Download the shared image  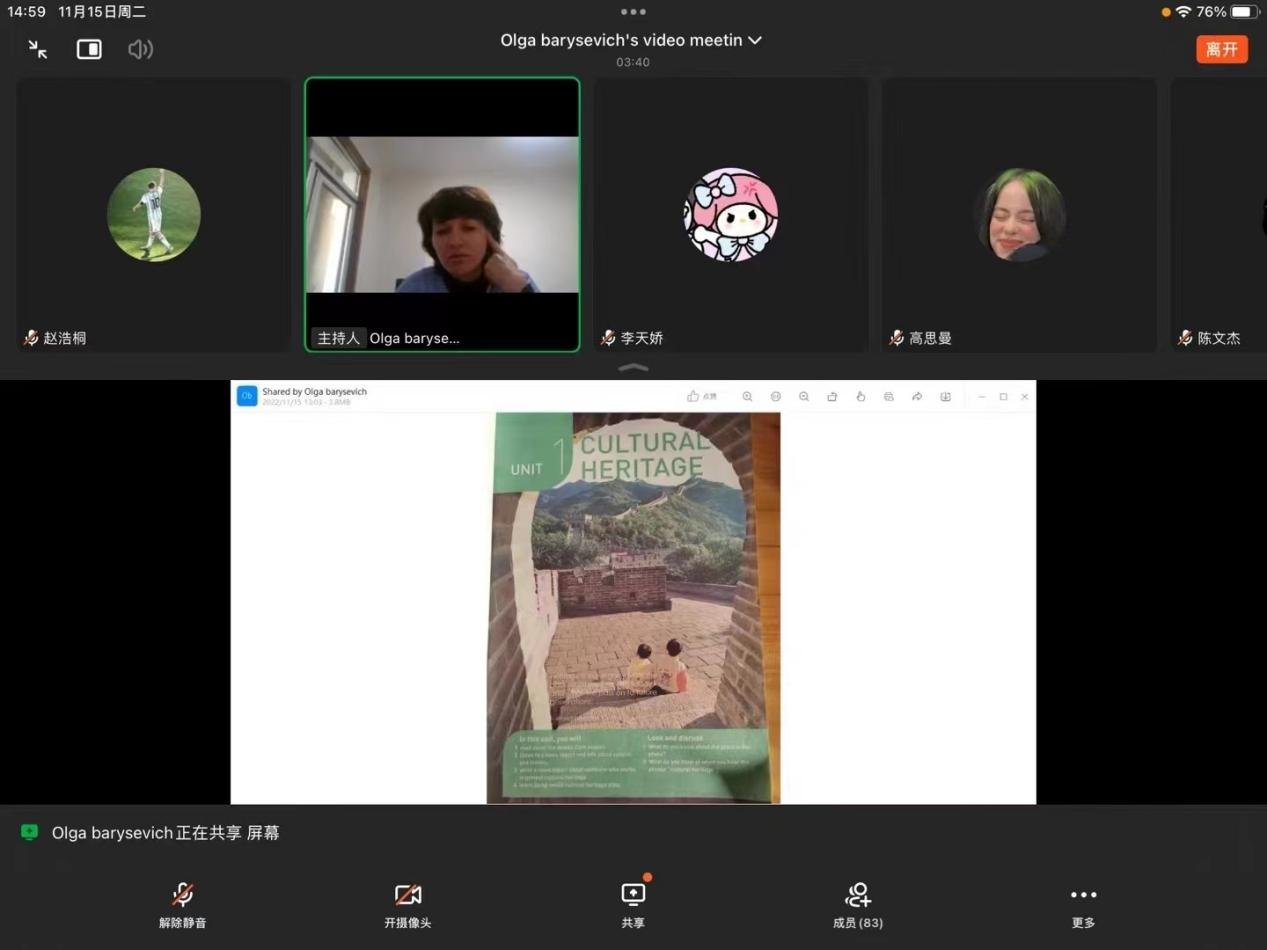[945, 397]
